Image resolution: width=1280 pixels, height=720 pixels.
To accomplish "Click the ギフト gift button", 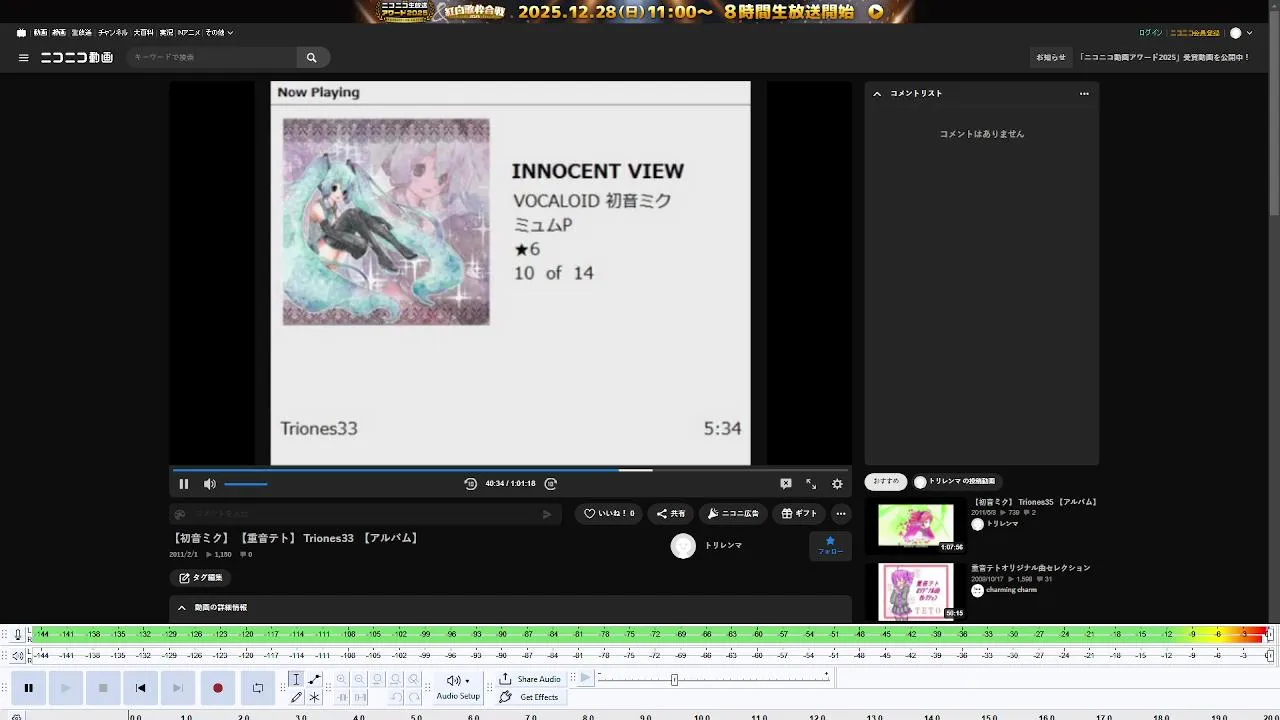I will pyautogui.click(x=799, y=514).
